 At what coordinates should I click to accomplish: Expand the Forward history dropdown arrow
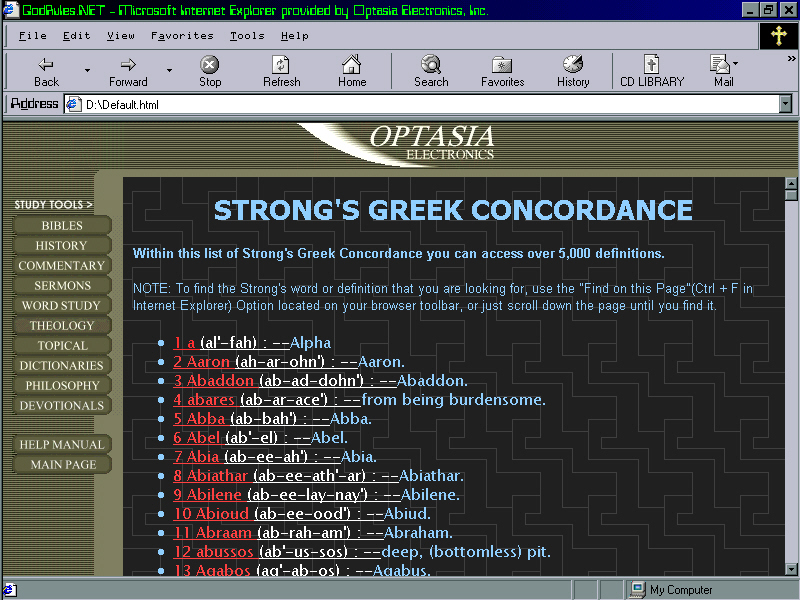coord(169,70)
